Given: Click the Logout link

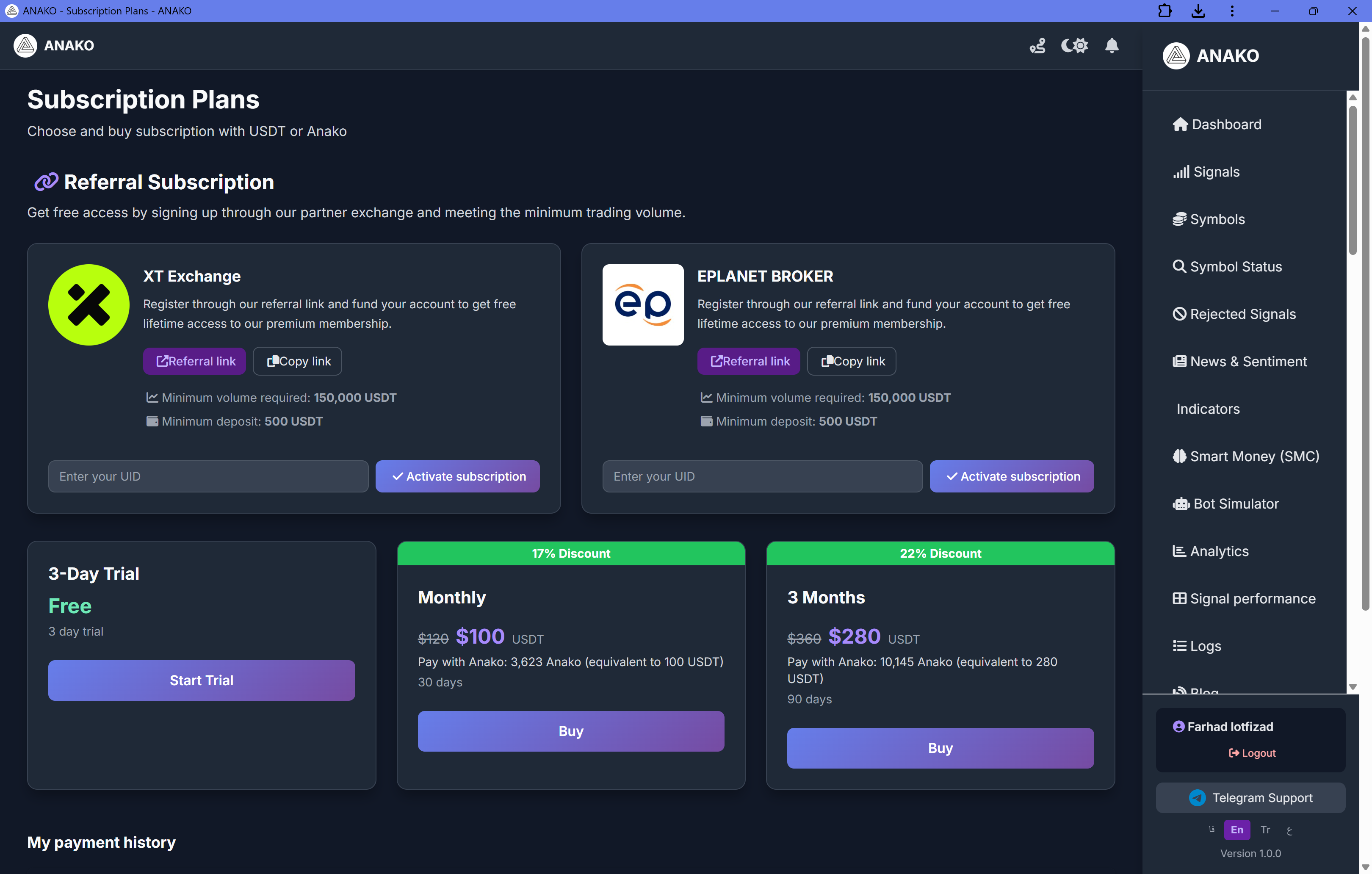Looking at the screenshot, I should [x=1252, y=752].
